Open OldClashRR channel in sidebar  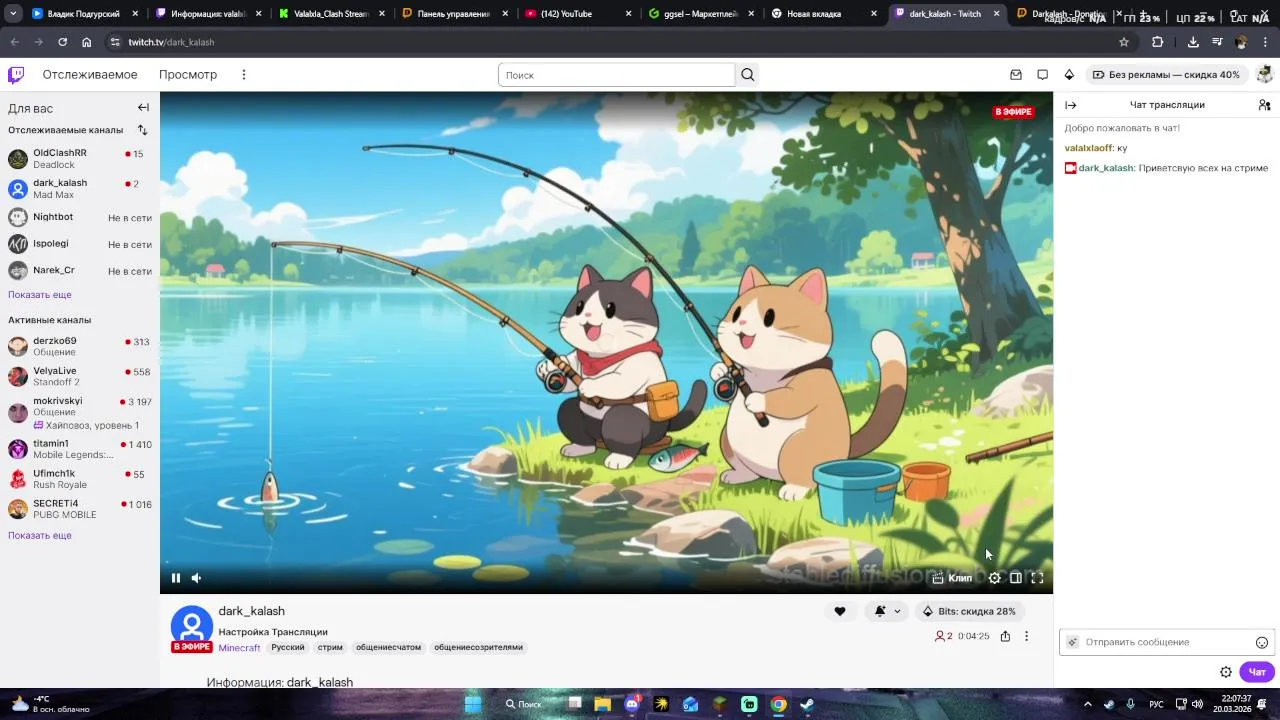(x=79, y=159)
